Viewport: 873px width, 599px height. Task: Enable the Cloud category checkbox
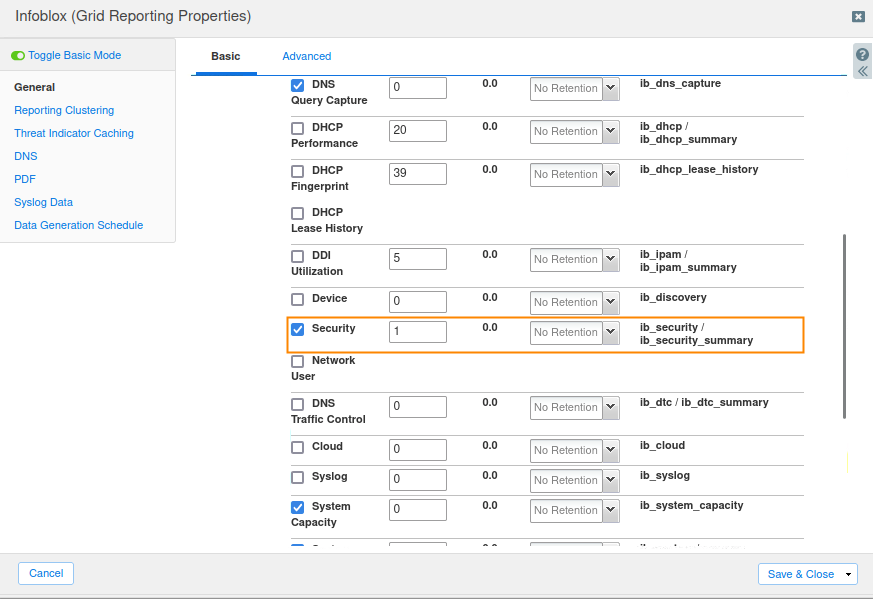(x=298, y=447)
